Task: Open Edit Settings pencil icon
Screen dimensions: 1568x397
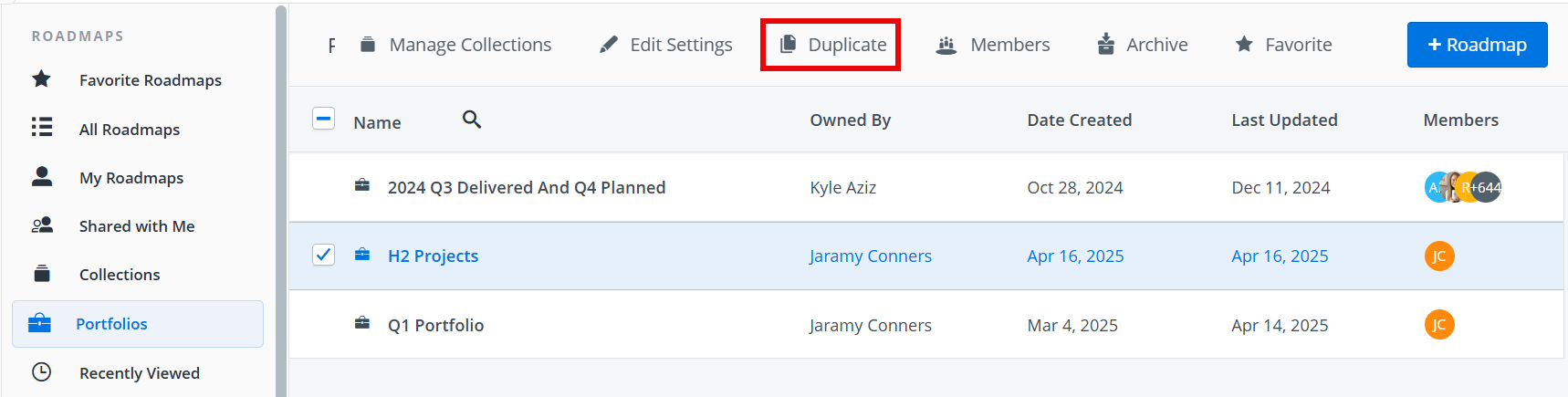Action: pos(608,45)
